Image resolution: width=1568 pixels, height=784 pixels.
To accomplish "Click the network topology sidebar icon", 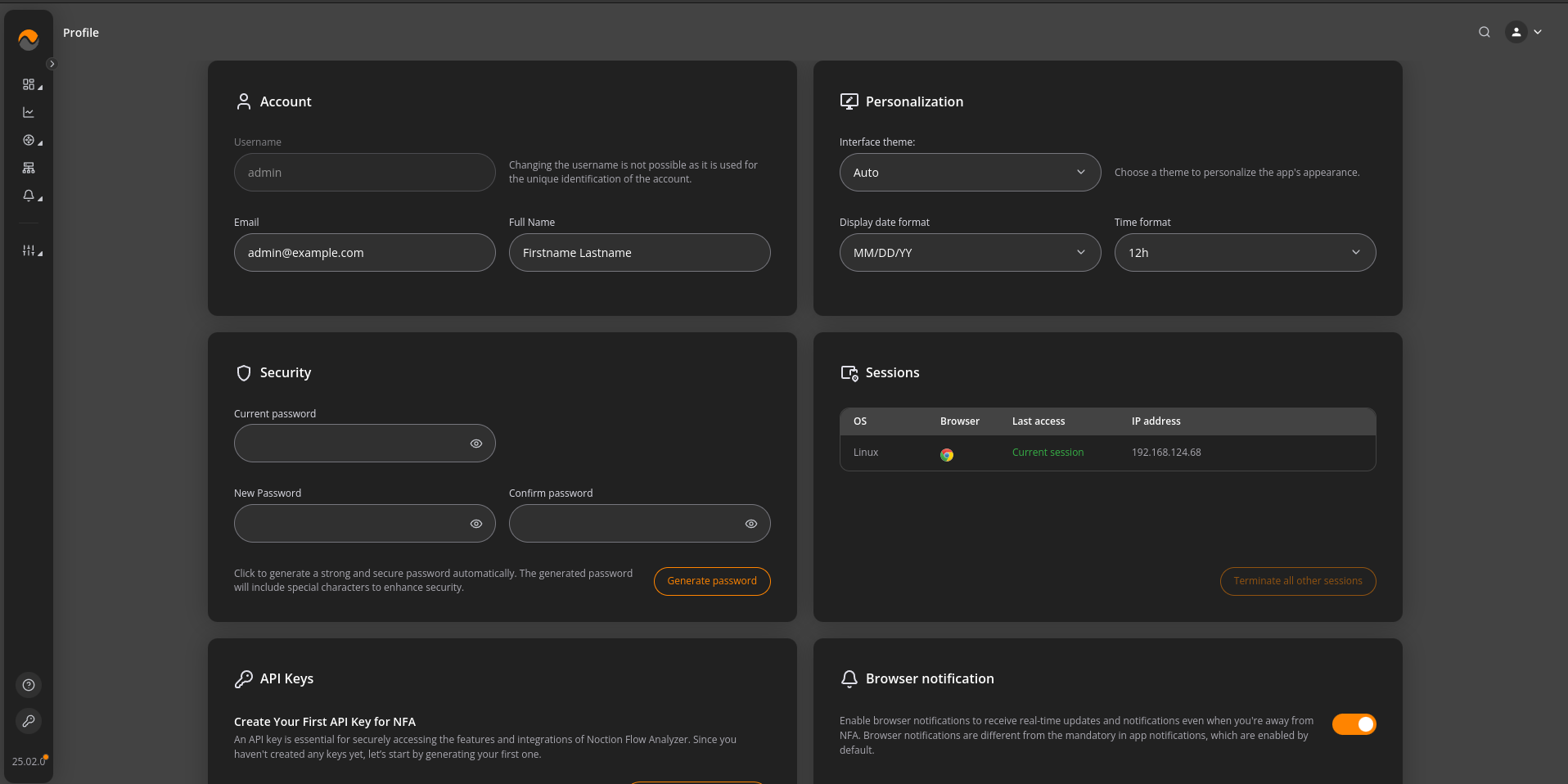I will pos(29,169).
